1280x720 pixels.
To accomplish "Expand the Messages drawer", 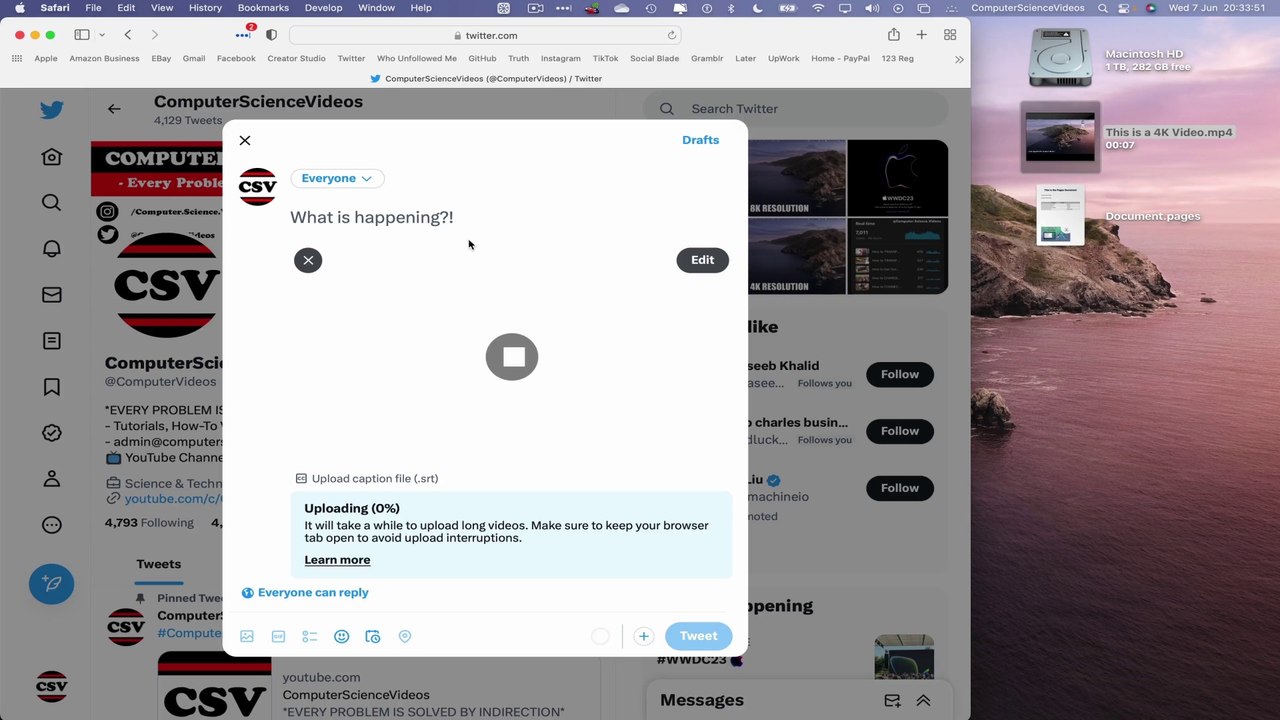I will pos(923,701).
